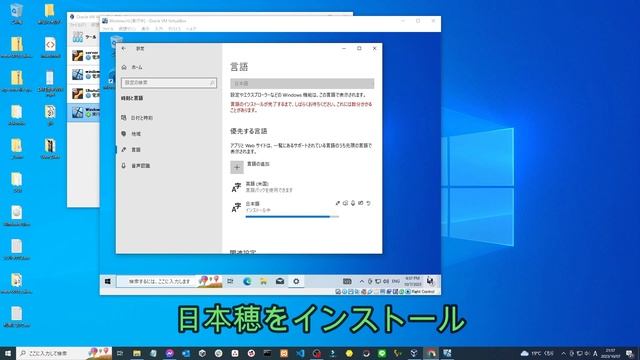Select the Ubuntu VM in the VirtualBox Manager
The width and height of the screenshot is (640, 360).
(x=84, y=93)
